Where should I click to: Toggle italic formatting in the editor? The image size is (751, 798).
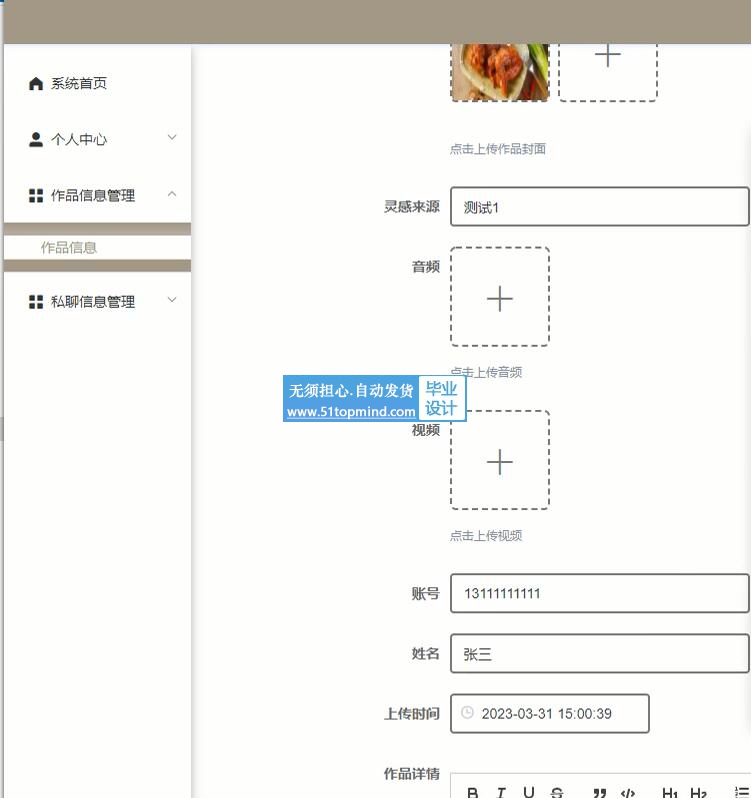coord(501,792)
